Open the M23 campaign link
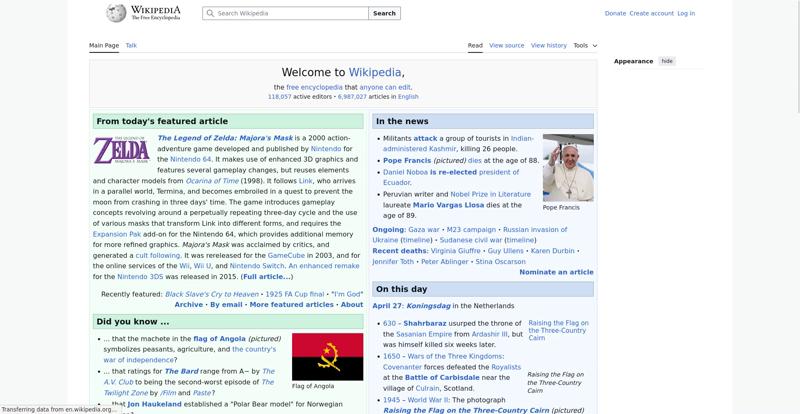The width and height of the screenshot is (800, 414). pyautogui.click(x=471, y=230)
